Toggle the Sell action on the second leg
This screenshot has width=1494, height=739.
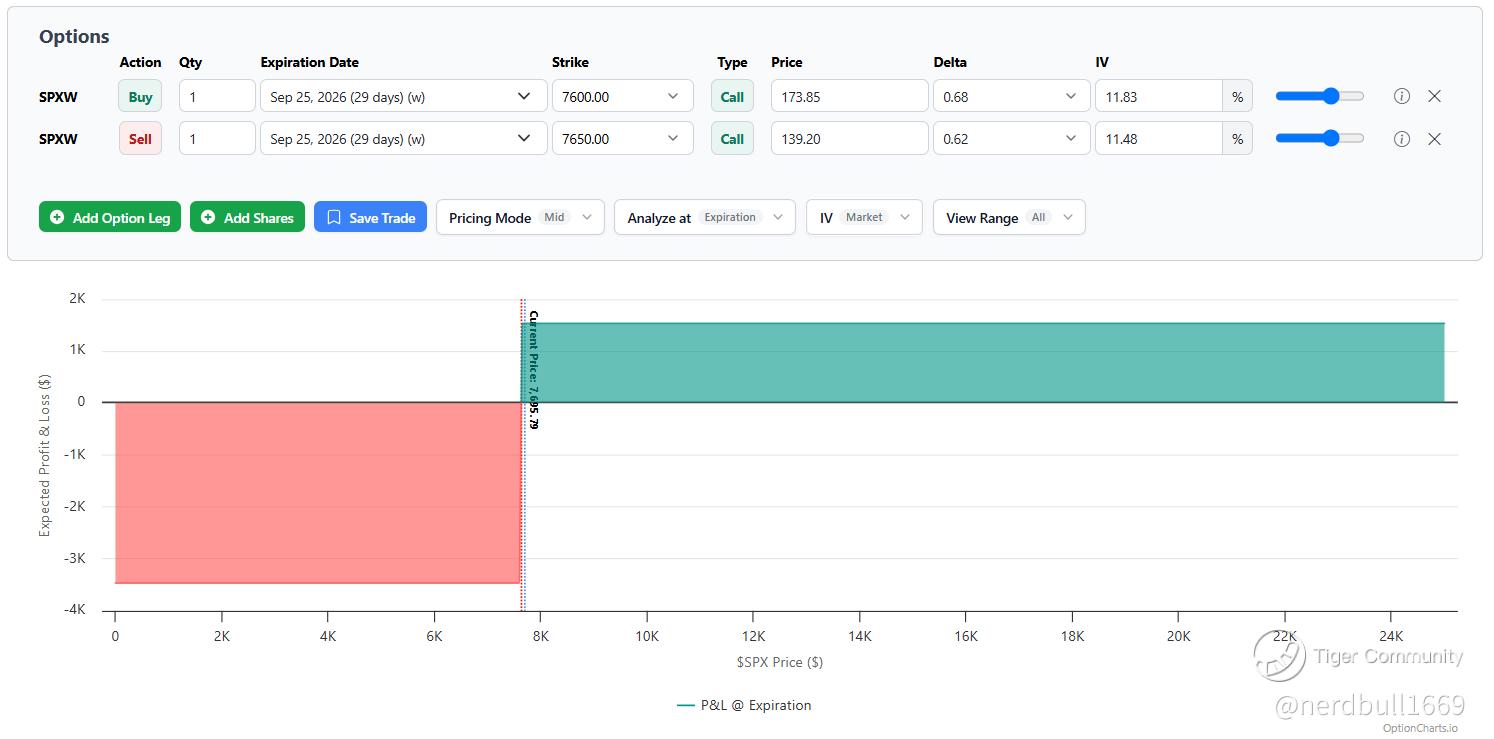(x=140, y=139)
